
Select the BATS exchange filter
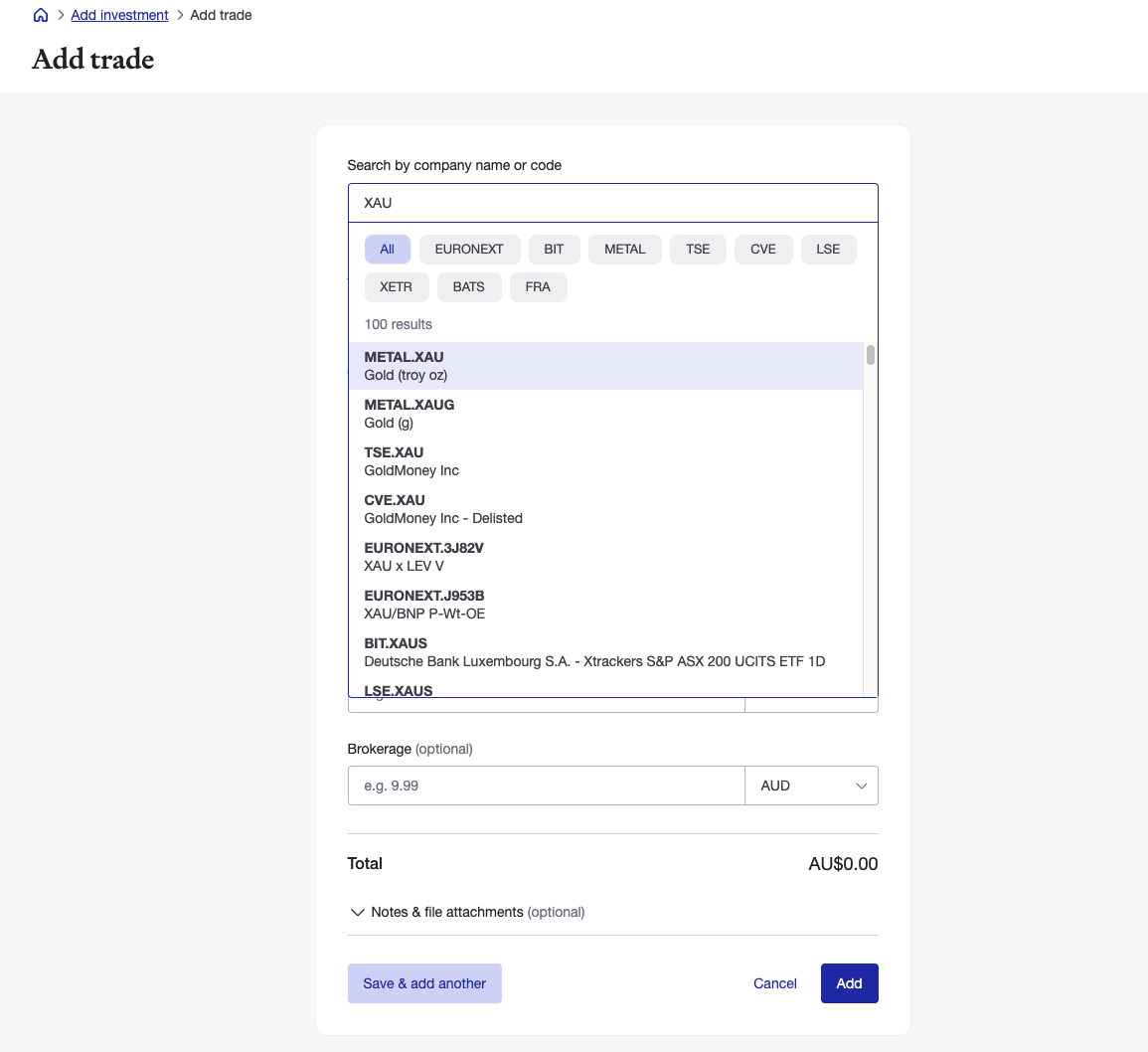468,286
